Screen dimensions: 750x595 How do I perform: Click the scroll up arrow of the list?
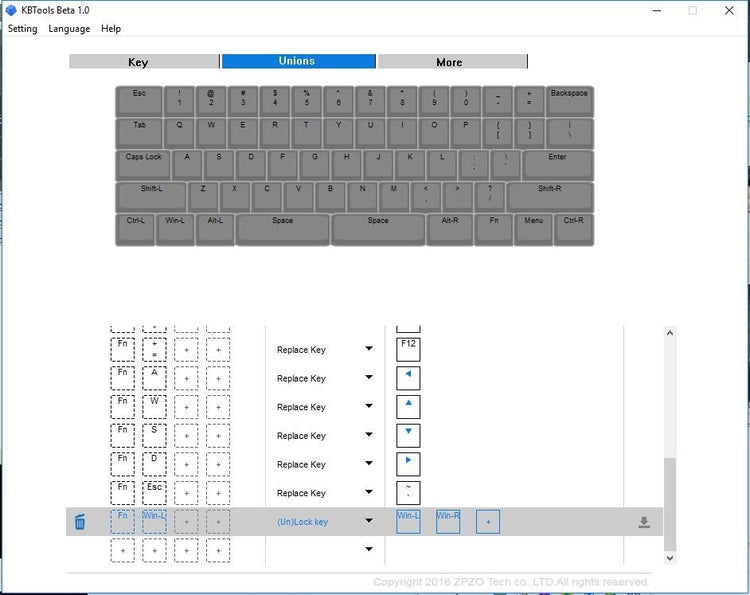pyautogui.click(x=670, y=334)
